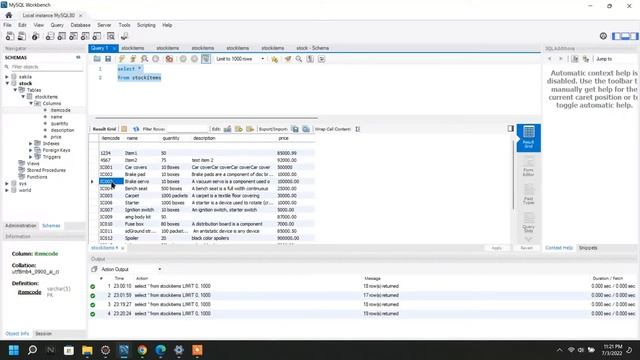Viewport: 640px width, 360px height.
Task: Click the Revert button
Action: pyautogui.click(x=527, y=248)
